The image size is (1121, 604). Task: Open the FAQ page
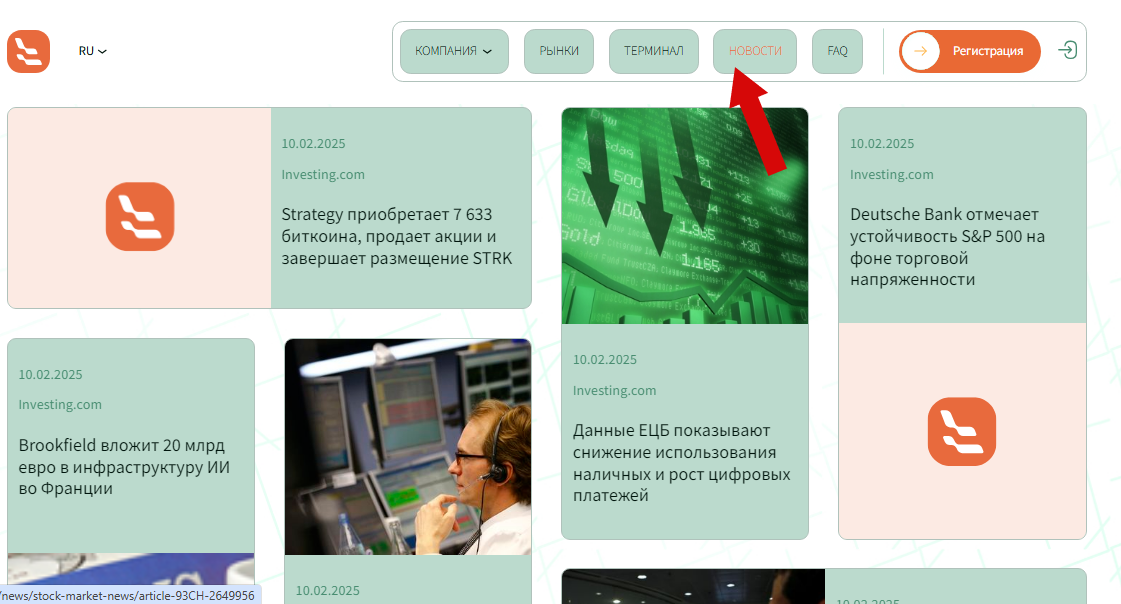[x=837, y=51]
